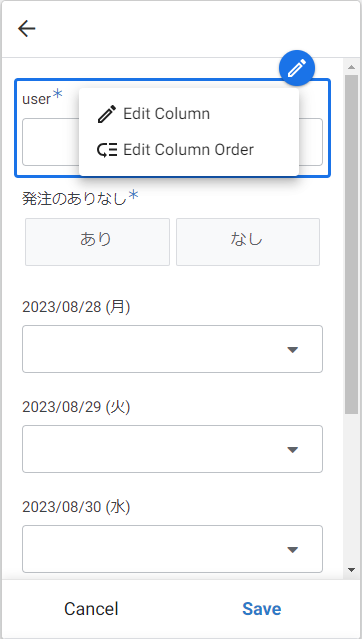Click into the user input field
The height and width of the screenshot is (639, 362).
click(172, 142)
